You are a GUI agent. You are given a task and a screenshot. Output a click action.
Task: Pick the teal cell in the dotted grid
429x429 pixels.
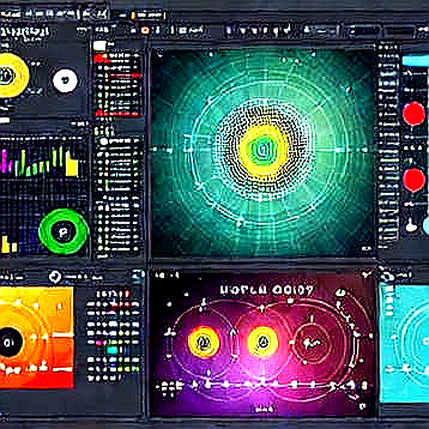(112, 350)
